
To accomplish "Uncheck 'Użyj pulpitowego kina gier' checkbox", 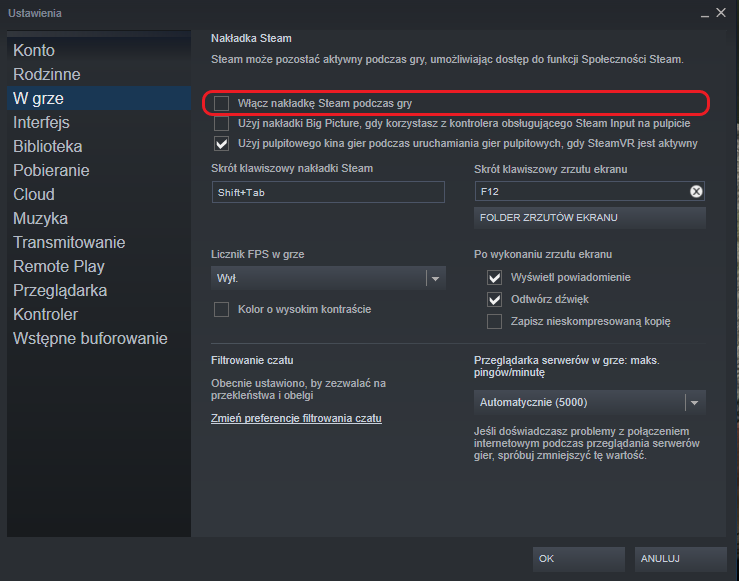I will pos(222,143).
